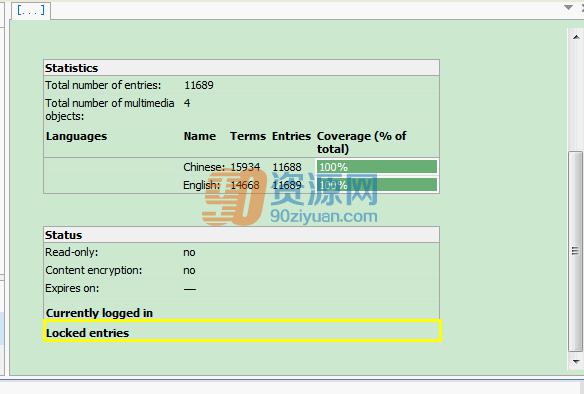Click the Content encryption value 'no'

pos(189,270)
